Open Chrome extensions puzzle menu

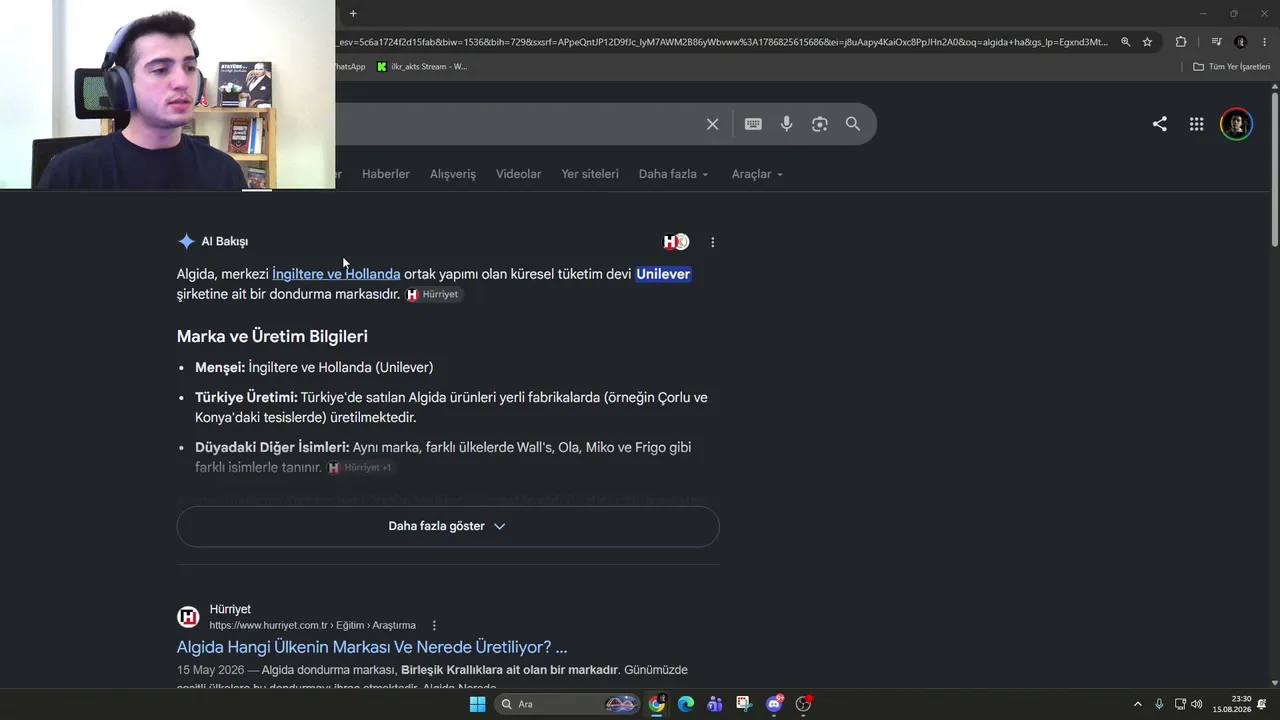pos(1181,42)
